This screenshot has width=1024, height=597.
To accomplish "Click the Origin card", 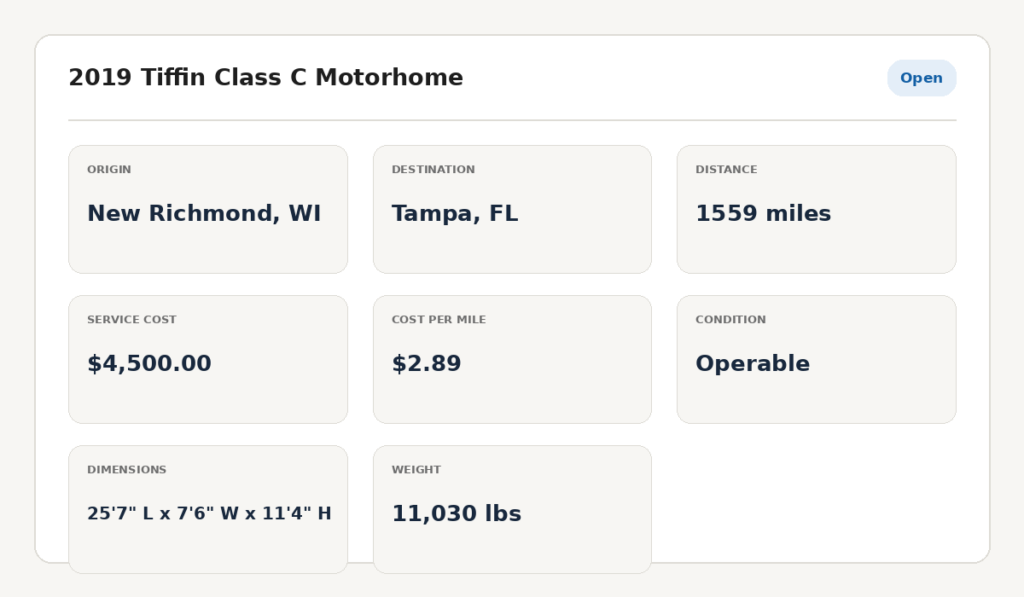I will pyautogui.click(x=208, y=209).
